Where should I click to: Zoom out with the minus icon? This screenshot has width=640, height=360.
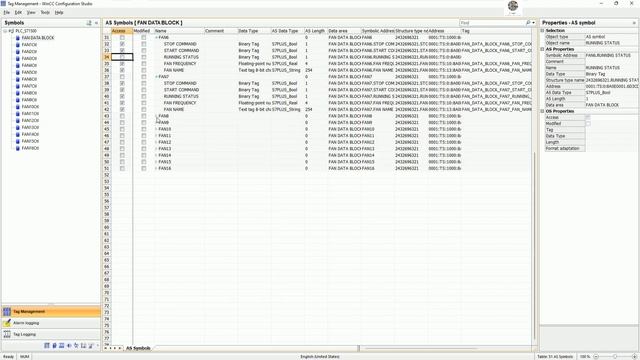pos(596,357)
